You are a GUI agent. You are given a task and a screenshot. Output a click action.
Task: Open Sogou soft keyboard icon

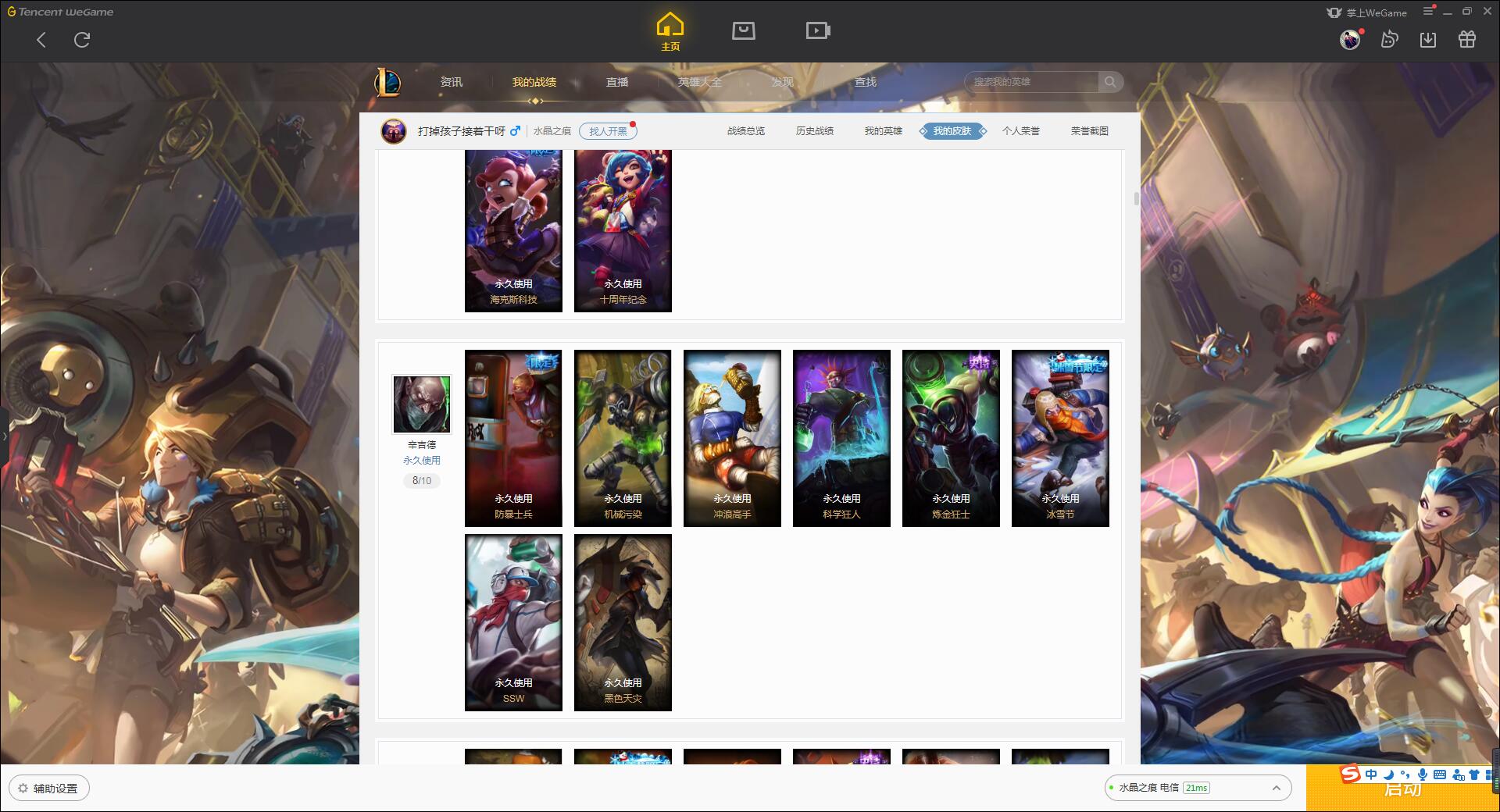[x=1440, y=775]
